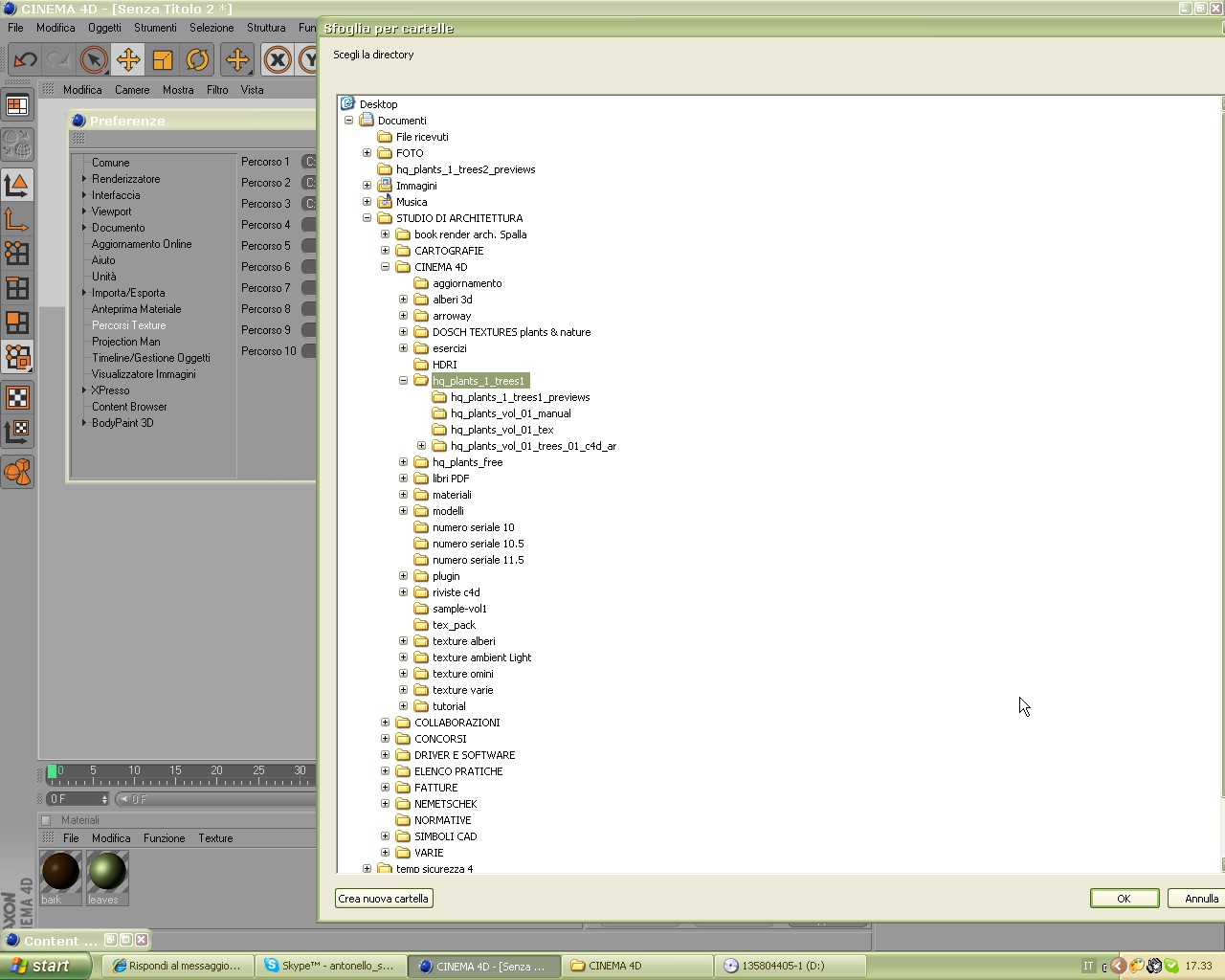Select Percorsi Texture in Preferenze list

[129, 325]
